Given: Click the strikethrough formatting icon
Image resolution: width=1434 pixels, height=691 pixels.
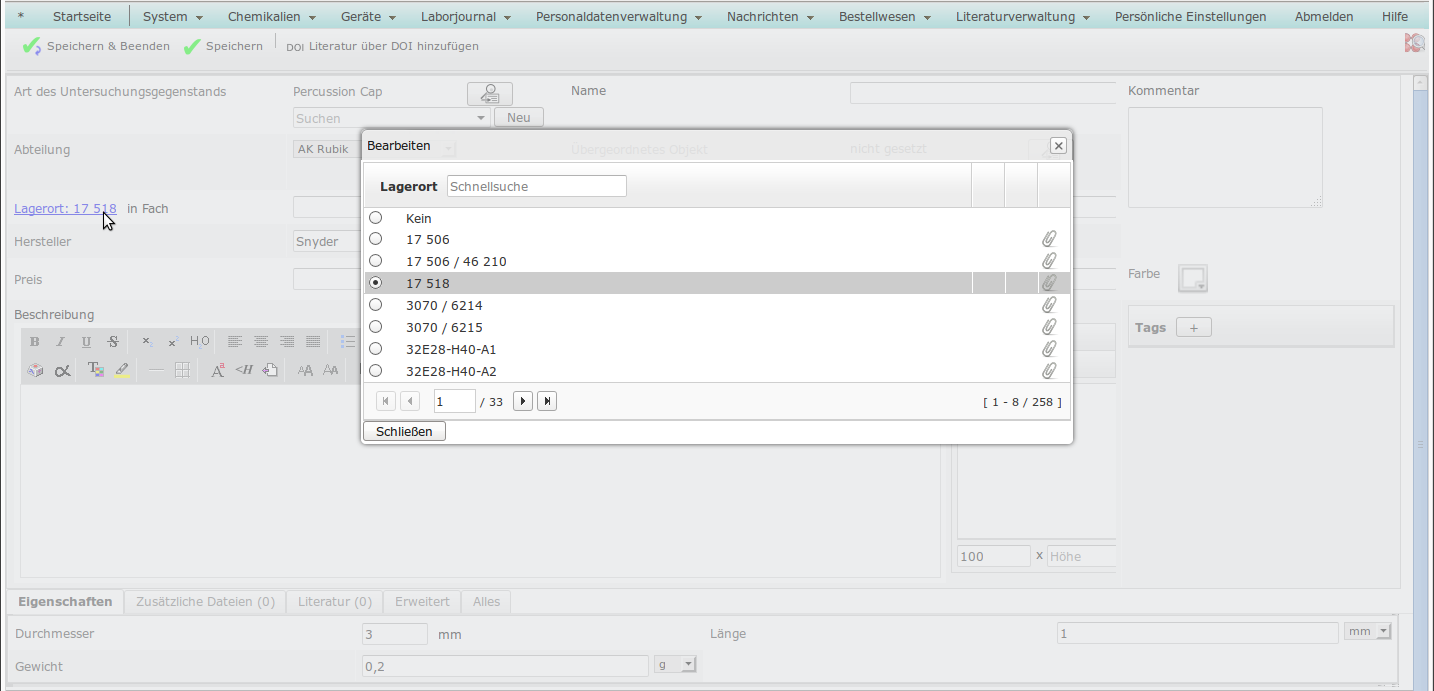Looking at the screenshot, I should pyautogui.click(x=113, y=342).
